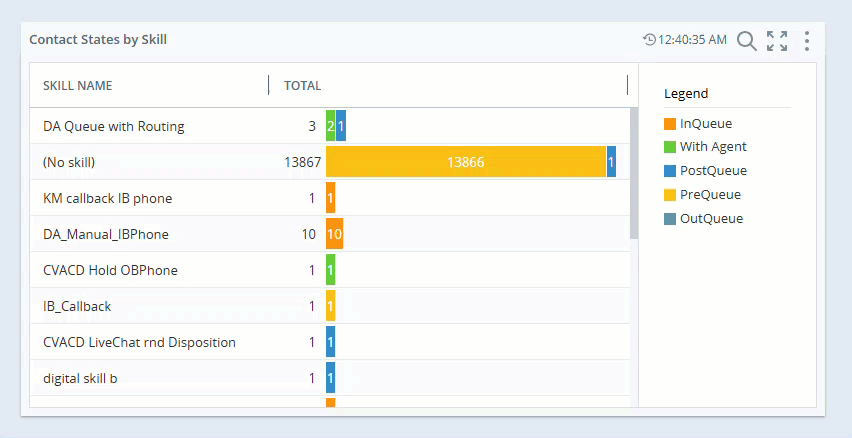Click green With Agent segment in DA Queue row

click(331, 126)
